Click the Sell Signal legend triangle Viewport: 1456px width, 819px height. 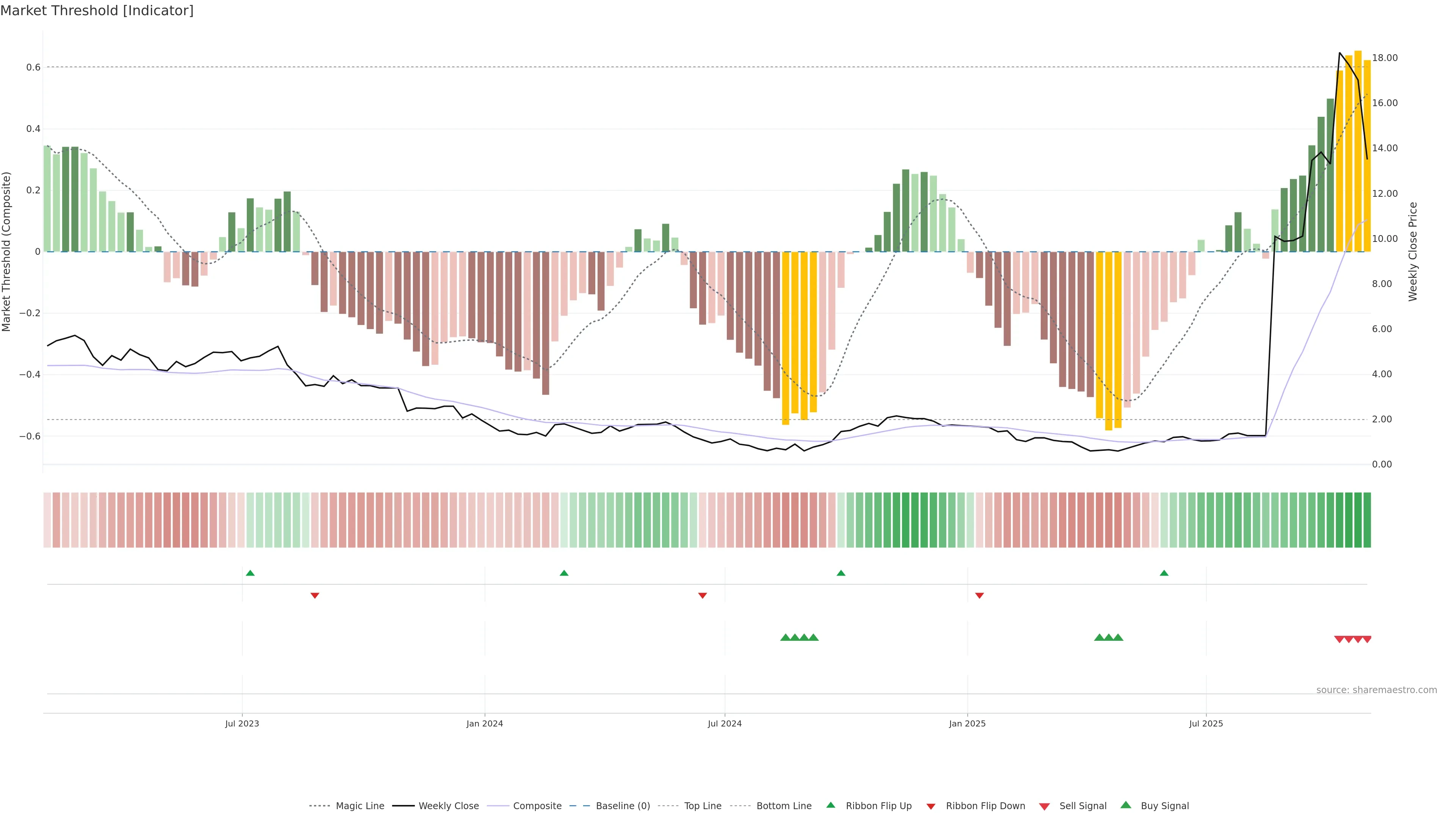(1045, 806)
